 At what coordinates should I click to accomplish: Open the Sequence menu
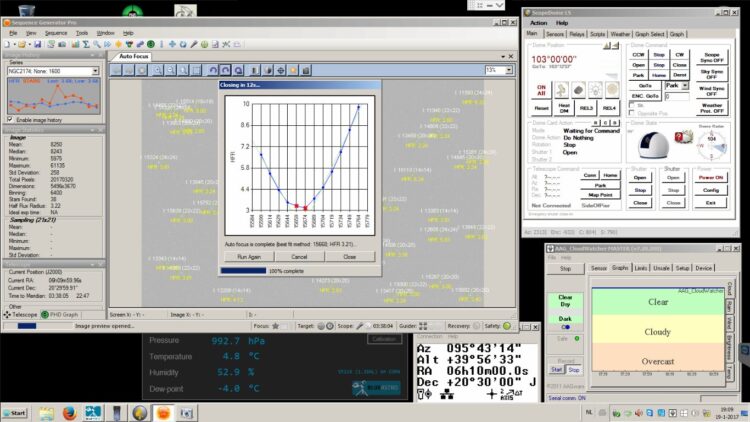[x=56, y=33]
